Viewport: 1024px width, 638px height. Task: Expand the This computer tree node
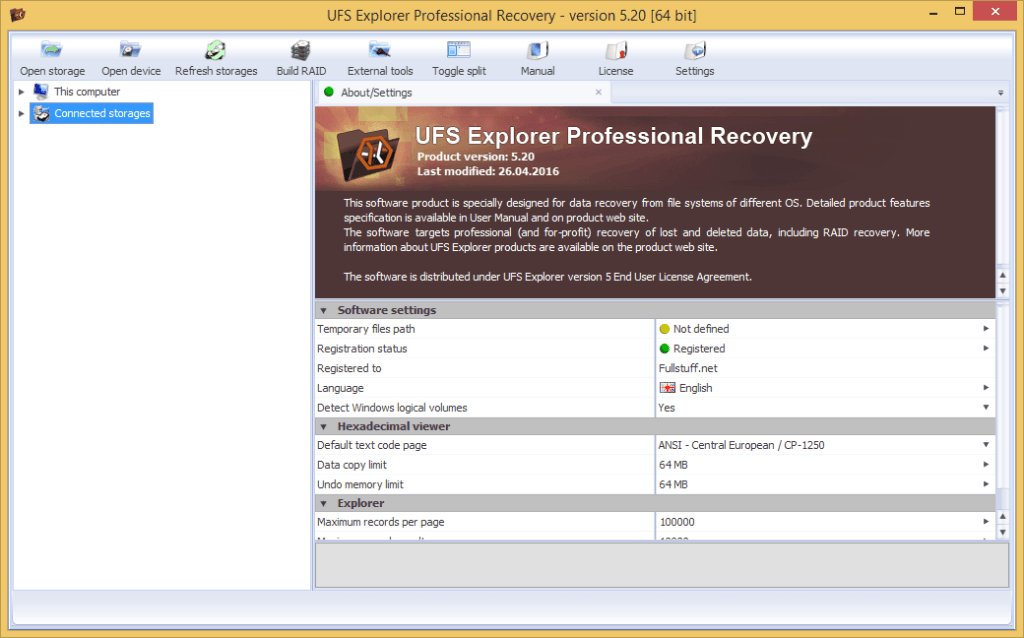(x=22, y=92)
